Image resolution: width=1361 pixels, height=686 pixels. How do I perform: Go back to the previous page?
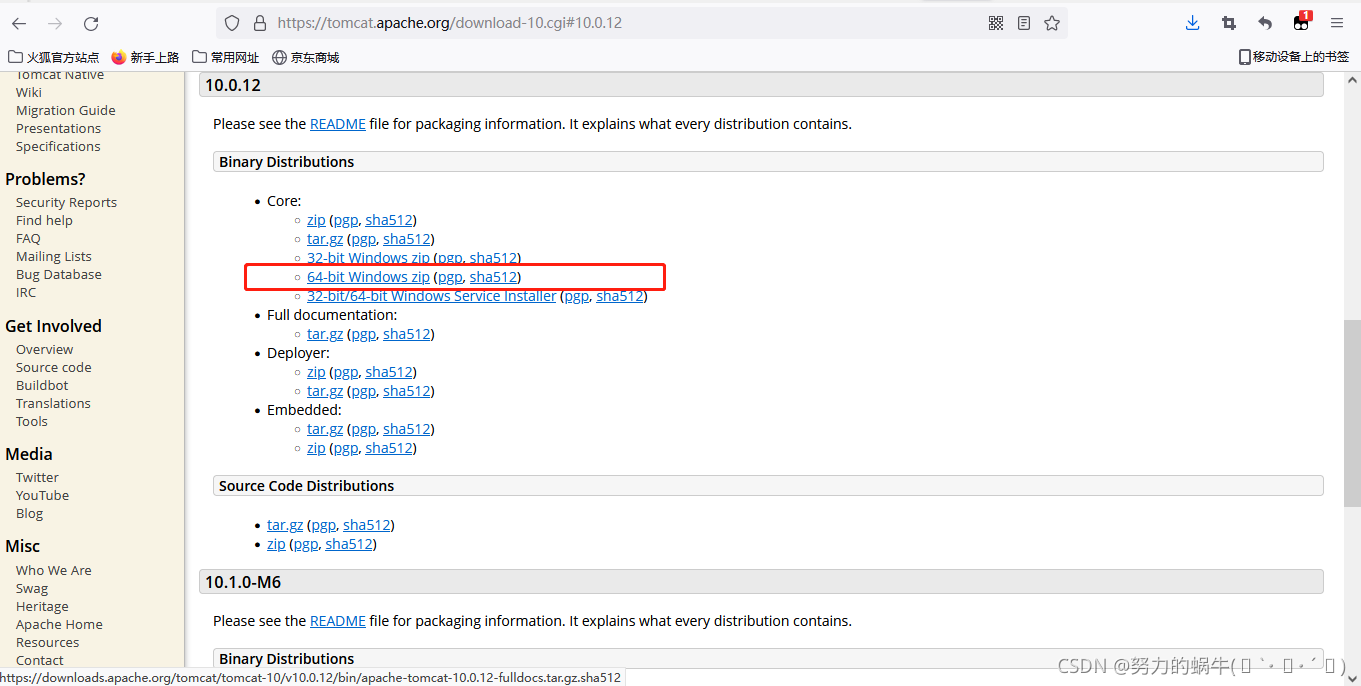point(19,23)
